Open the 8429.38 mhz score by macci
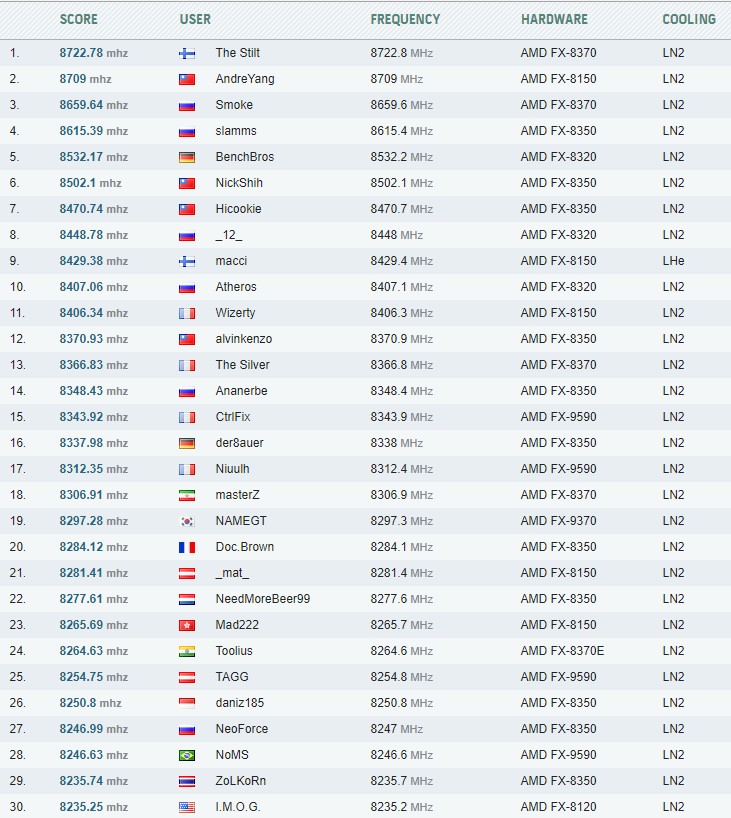Viewport: 731px width, 818px height. (x=93, y=261)
